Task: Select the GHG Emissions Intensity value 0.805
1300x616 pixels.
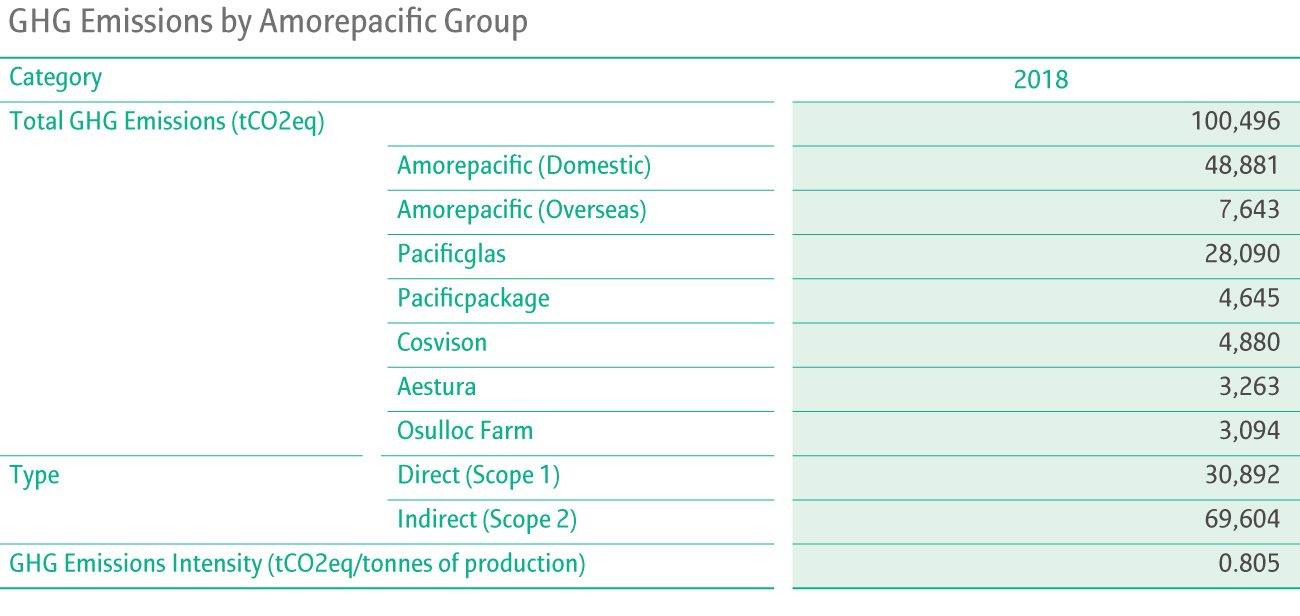Action: (x=1249, y=563)
